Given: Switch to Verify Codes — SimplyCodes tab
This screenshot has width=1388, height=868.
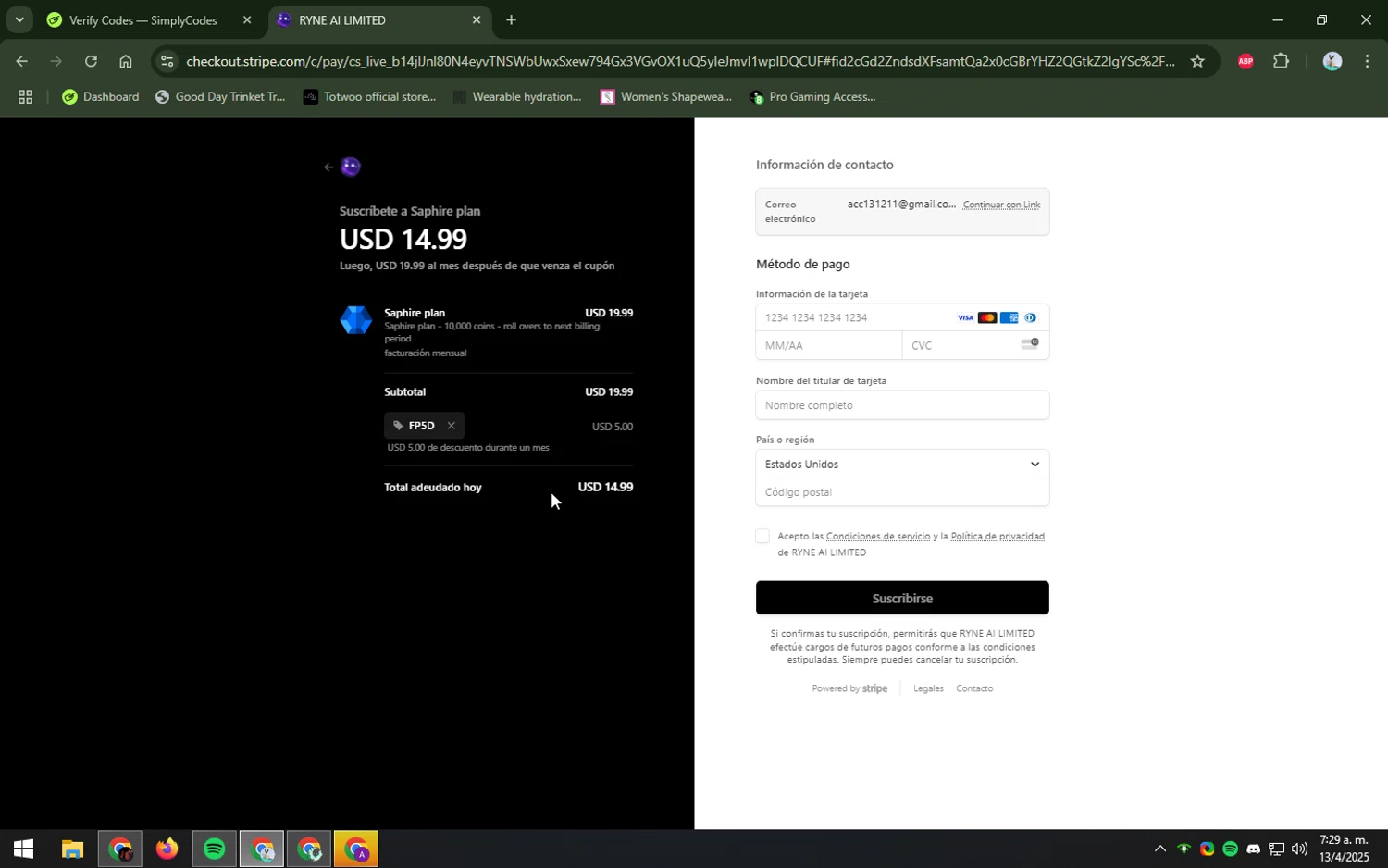Looking at the screenshot, I should 143,20.
